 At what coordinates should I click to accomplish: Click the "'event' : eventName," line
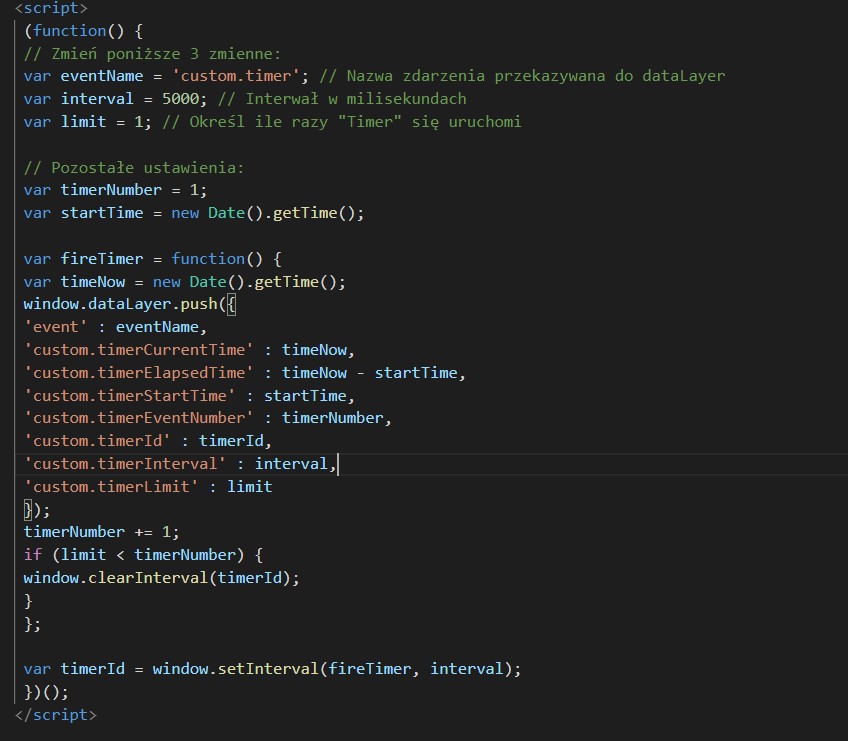click(115, 327)
